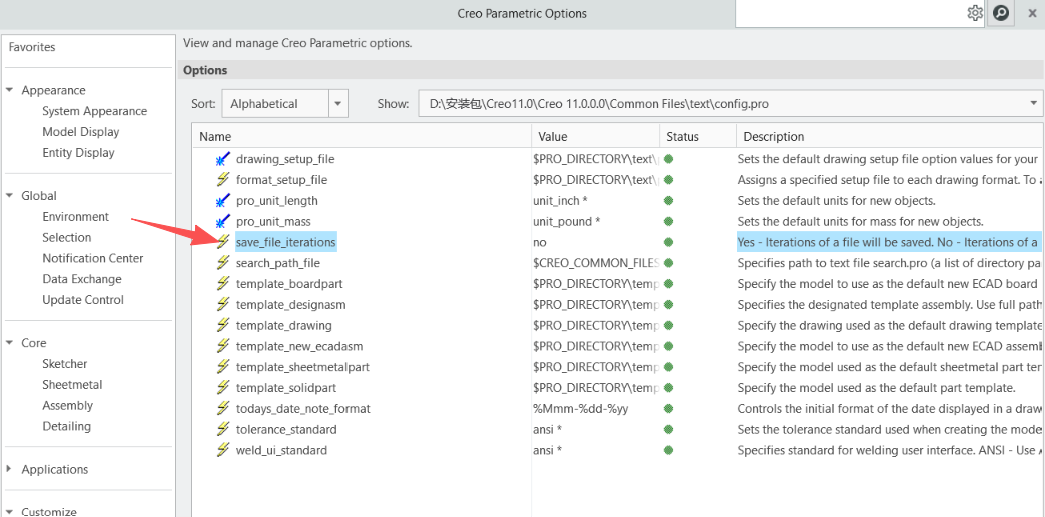Click the magnifier search button in title bar
1045x517 pixels.
click(x=1001, y=13)
